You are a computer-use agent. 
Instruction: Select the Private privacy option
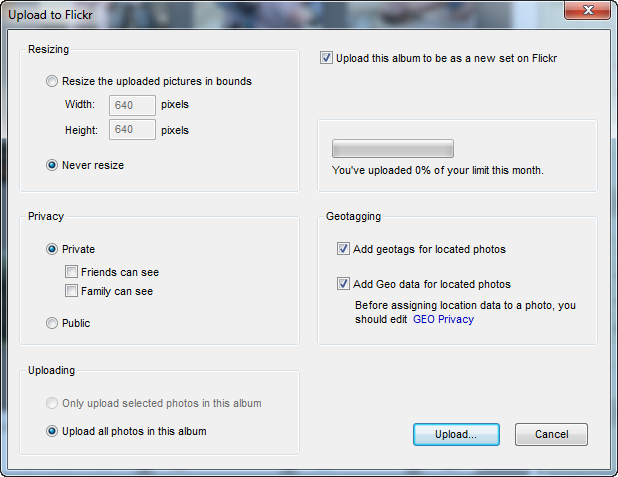pos(52,249)
